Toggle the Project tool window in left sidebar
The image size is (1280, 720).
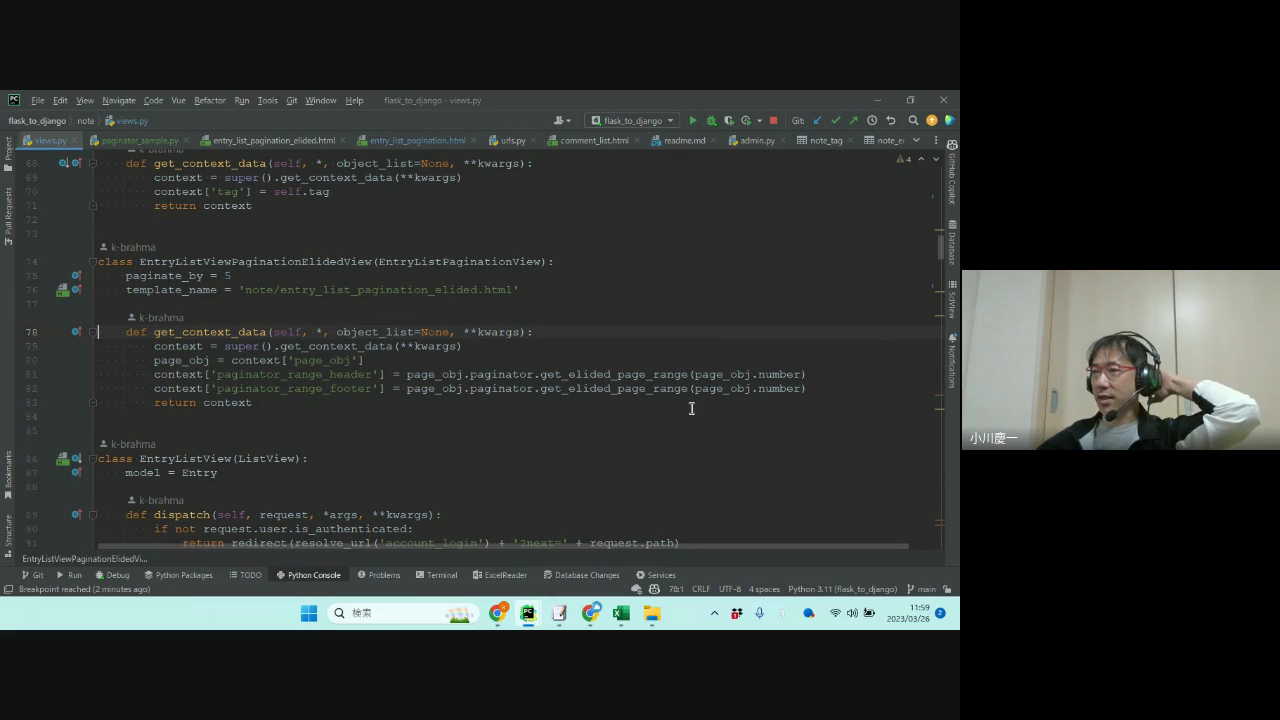click(x=8, y=149)
